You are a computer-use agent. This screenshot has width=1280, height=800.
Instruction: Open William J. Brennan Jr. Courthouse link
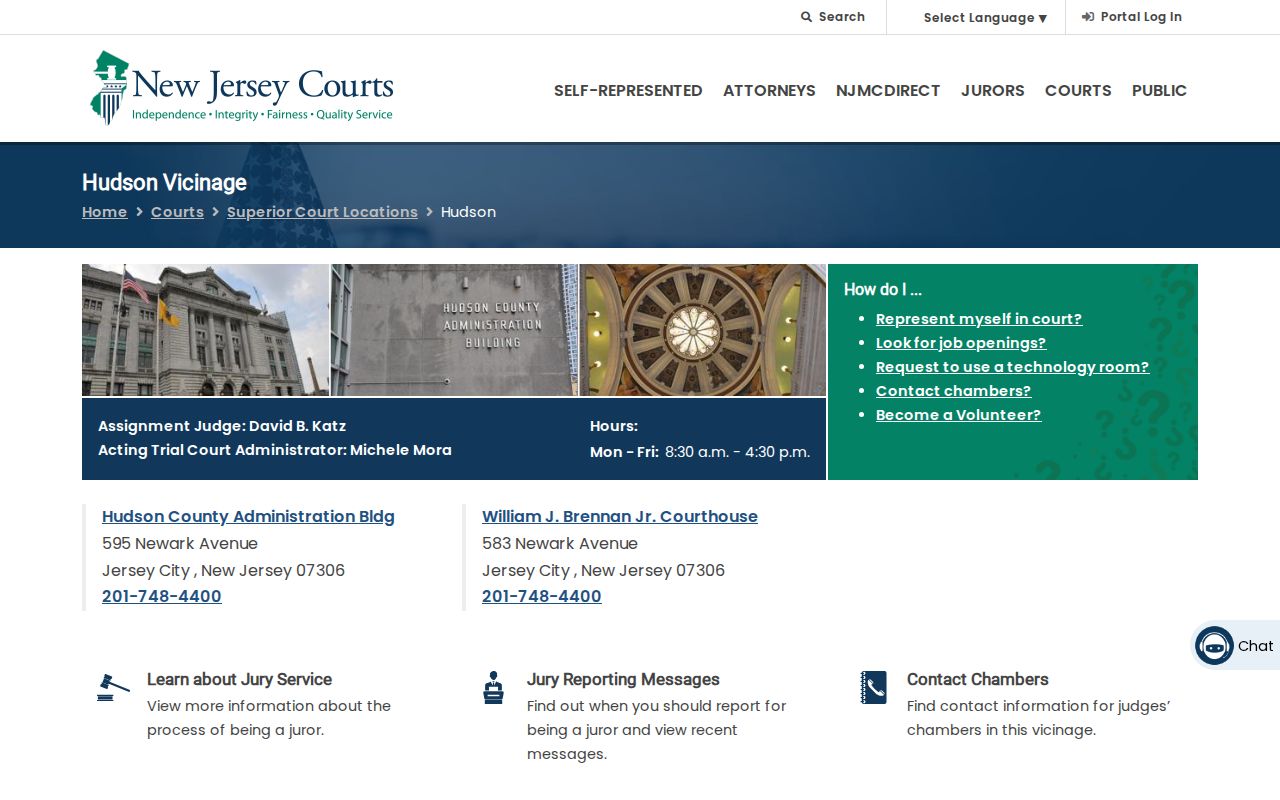point(620,516)
